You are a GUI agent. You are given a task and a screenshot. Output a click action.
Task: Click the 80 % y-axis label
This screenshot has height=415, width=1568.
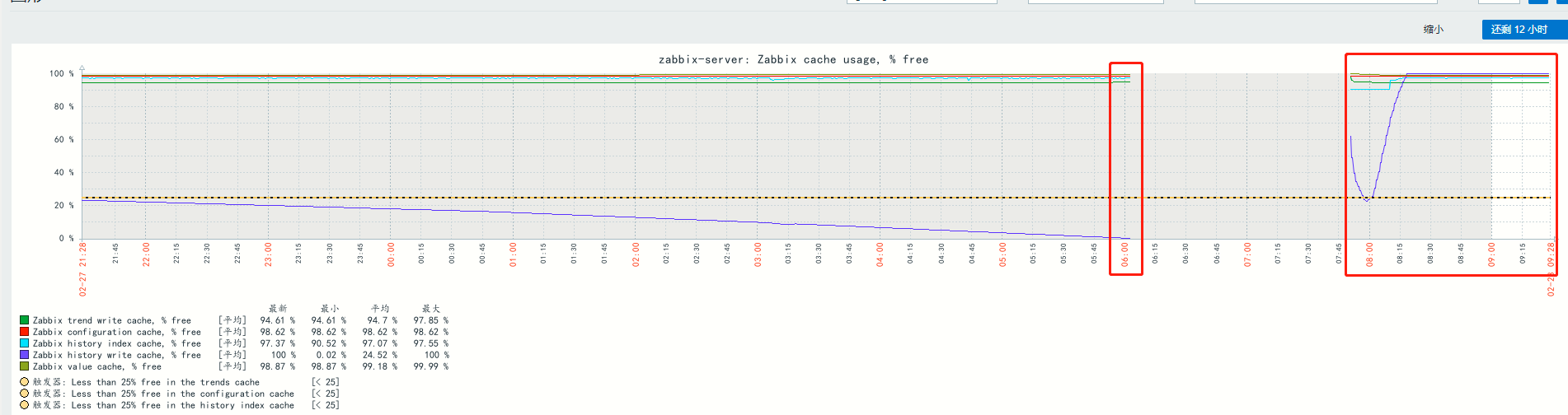(63, 106)
